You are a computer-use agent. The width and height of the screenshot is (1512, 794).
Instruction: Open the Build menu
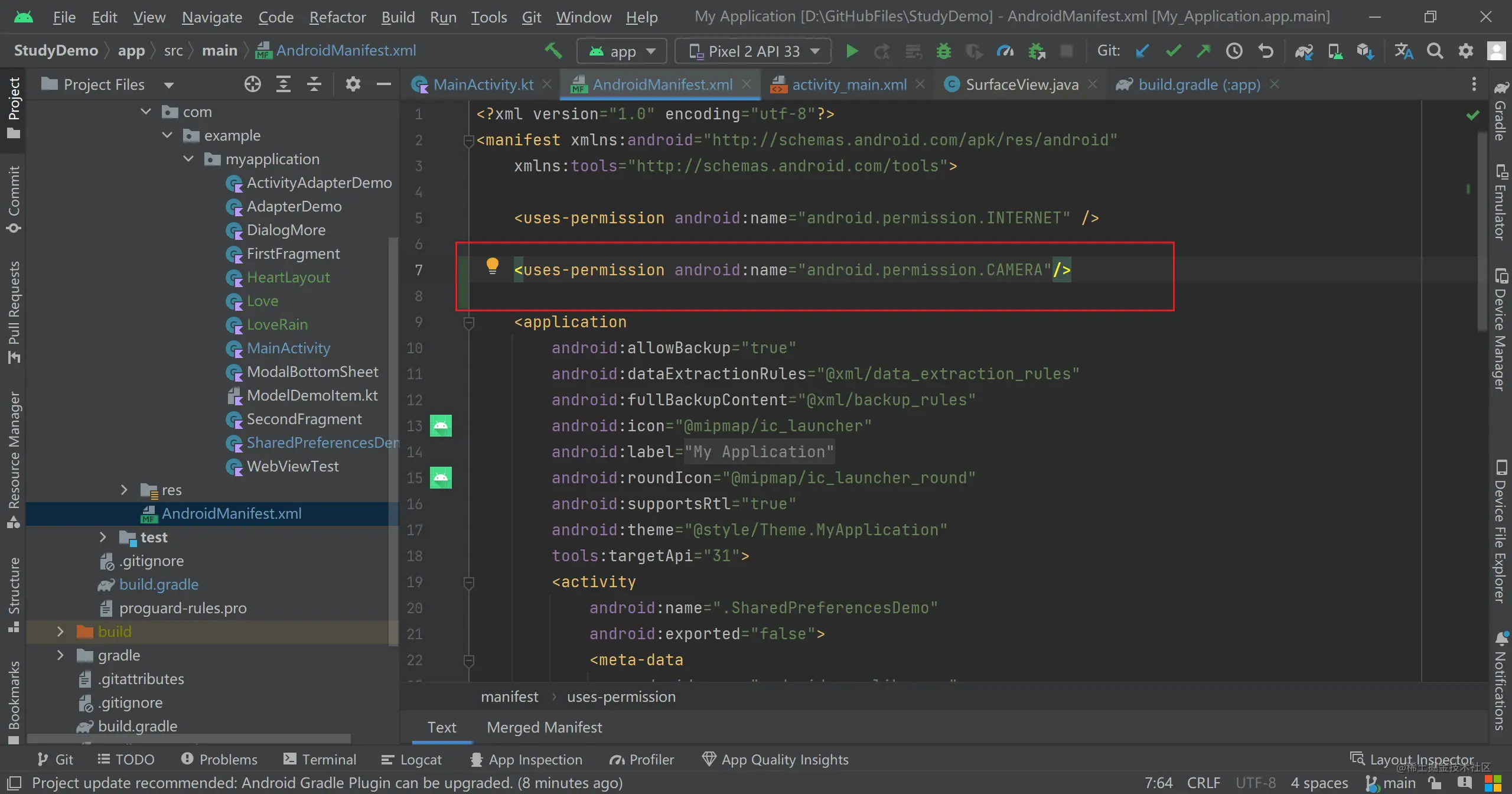pos(398,17)
